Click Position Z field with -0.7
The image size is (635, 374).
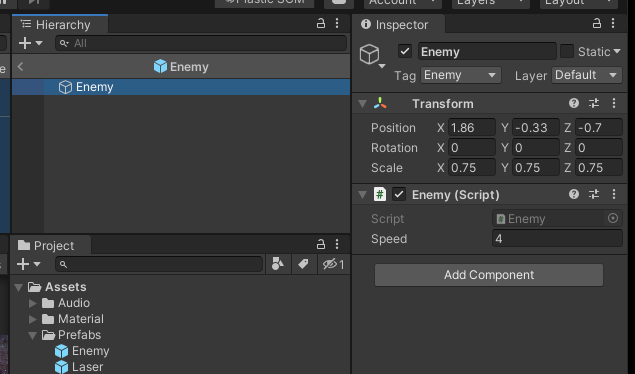pos(599,128)
